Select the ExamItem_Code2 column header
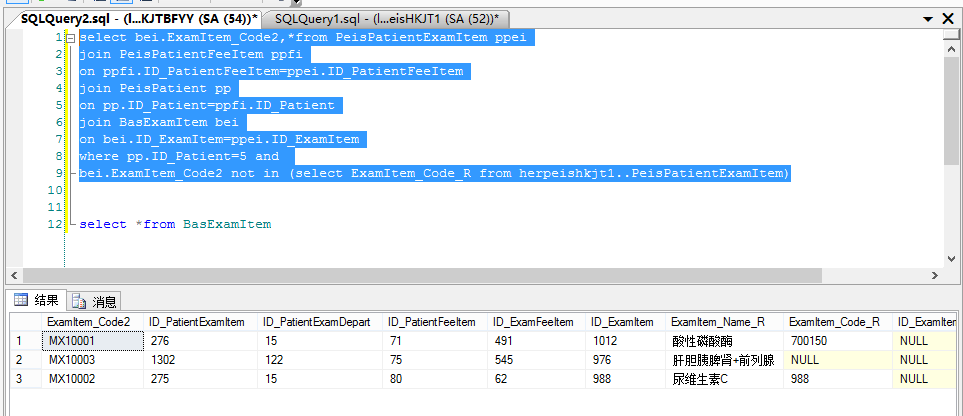This screenshot has height=416, width=963. pos(92,322)
